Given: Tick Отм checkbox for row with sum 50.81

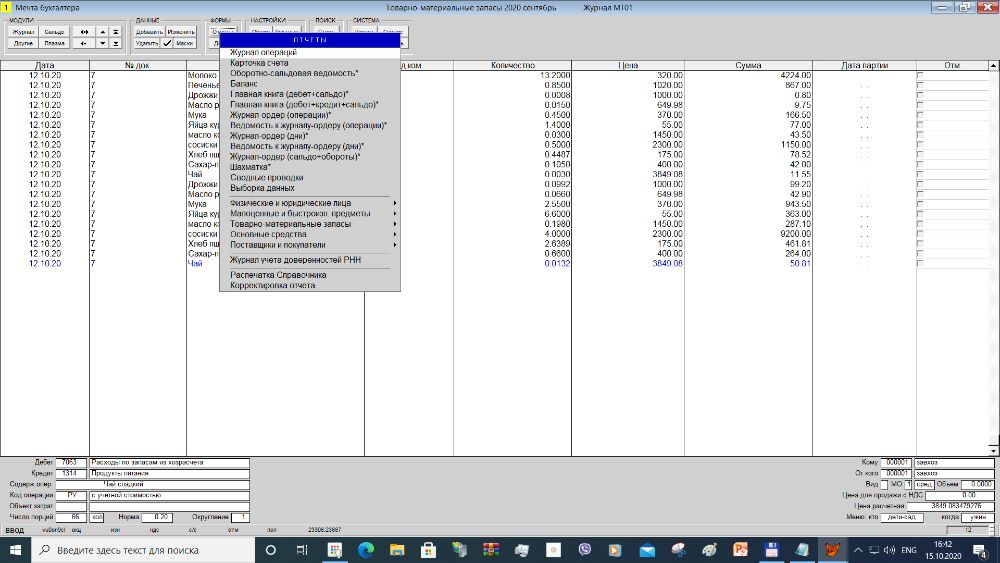Looking at the screenshot, I should [x=920, y=263].
